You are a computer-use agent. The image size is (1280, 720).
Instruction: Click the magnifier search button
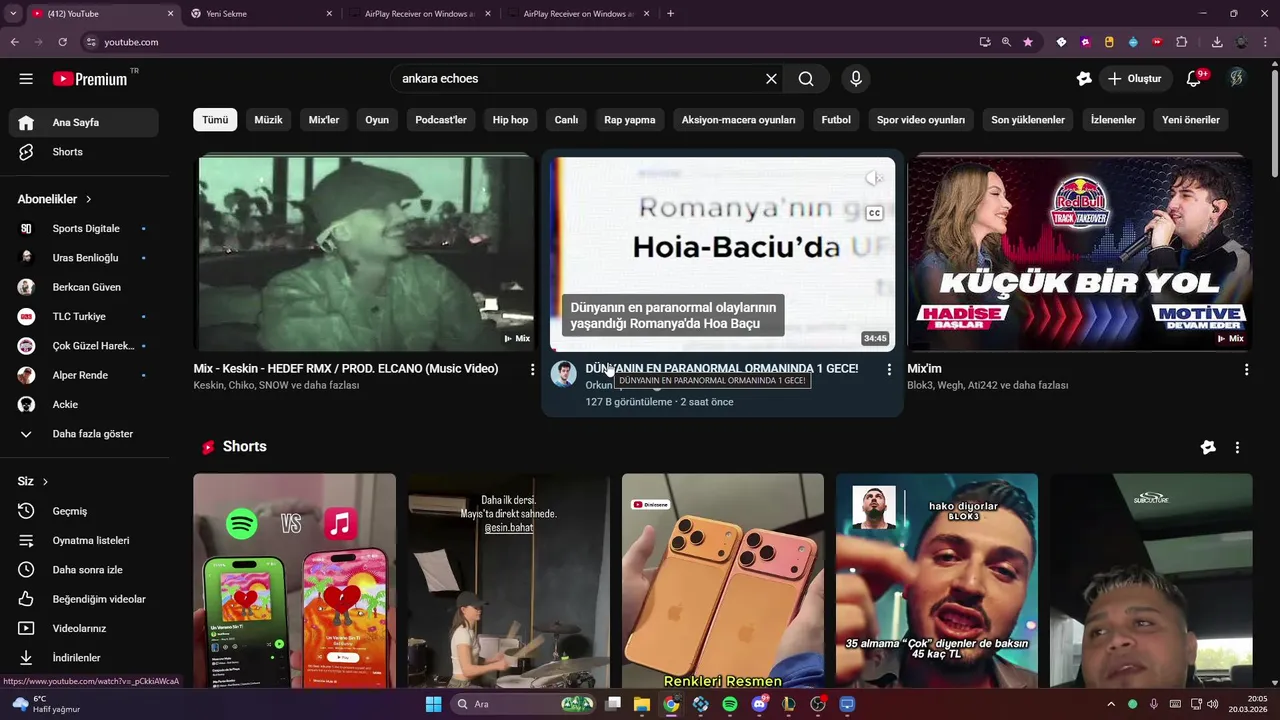(806, 79)
